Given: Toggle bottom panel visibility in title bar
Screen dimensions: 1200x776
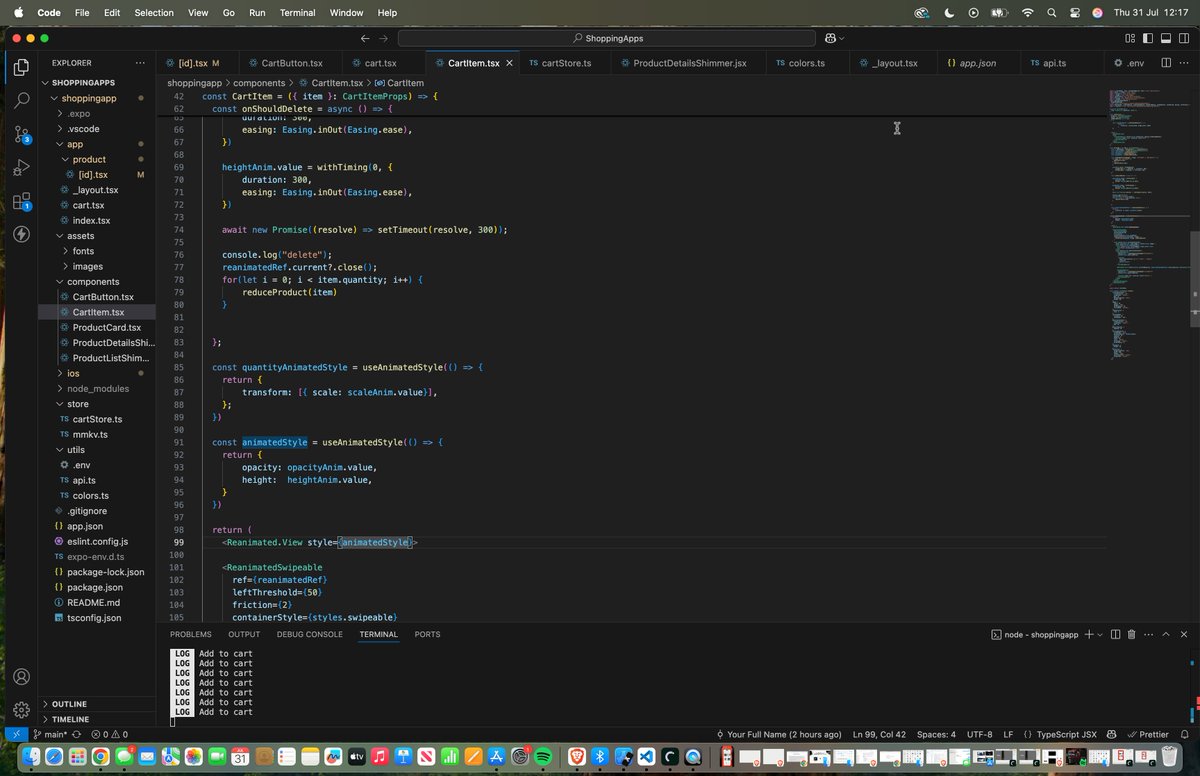Looking at the screenshot, I should click(1166, 38).
